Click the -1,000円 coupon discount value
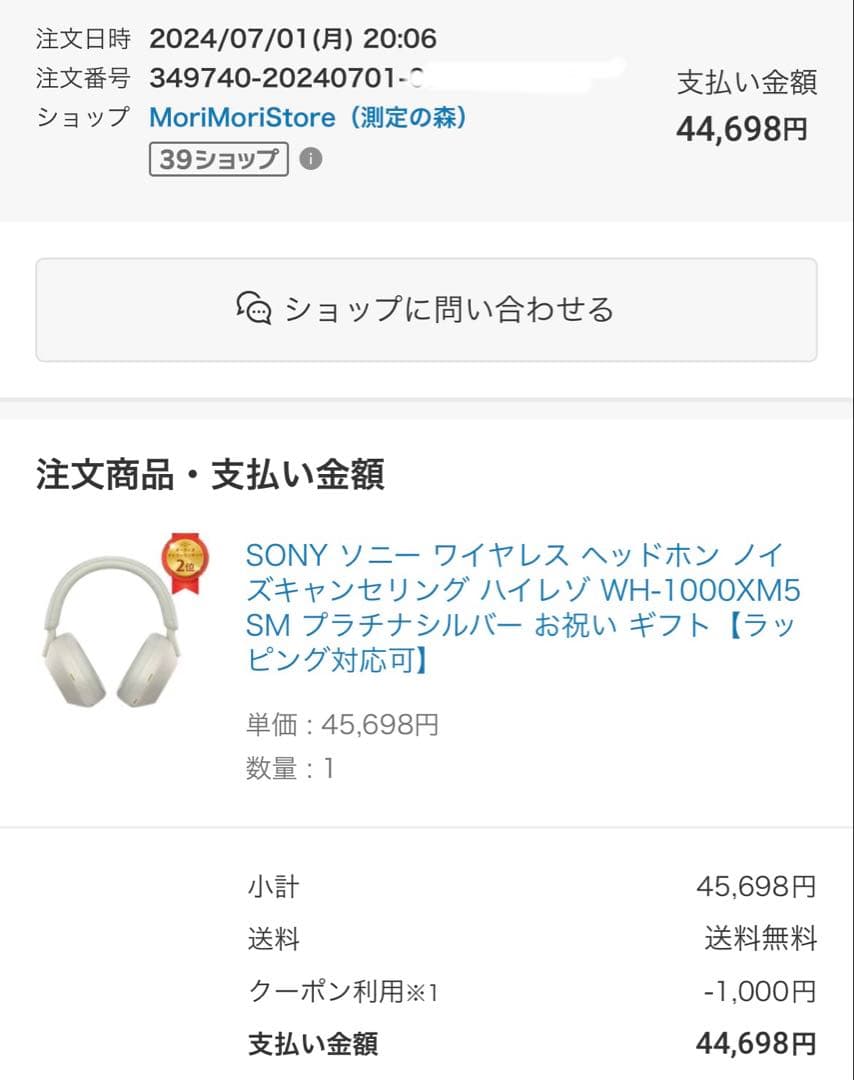This screenshot has height=1080, width=854. click(x=761, y=991)
